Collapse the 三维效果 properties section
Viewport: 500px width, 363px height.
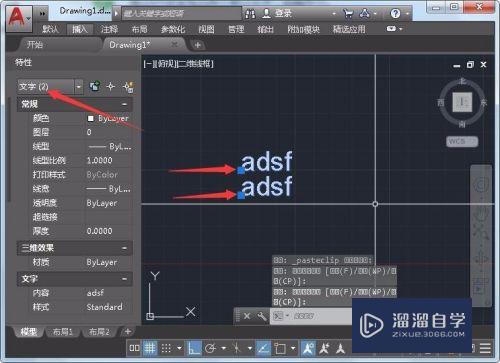point(124,248)
